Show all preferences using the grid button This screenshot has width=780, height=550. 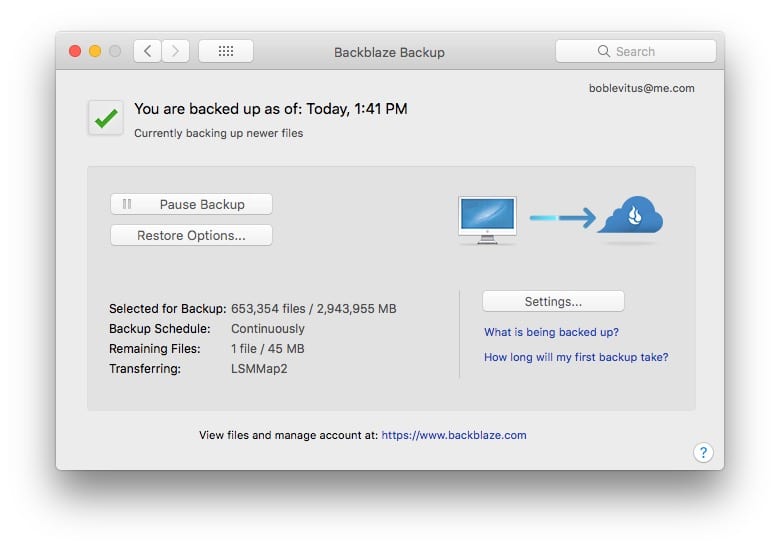pyautogui.click(x=225, y=51)
